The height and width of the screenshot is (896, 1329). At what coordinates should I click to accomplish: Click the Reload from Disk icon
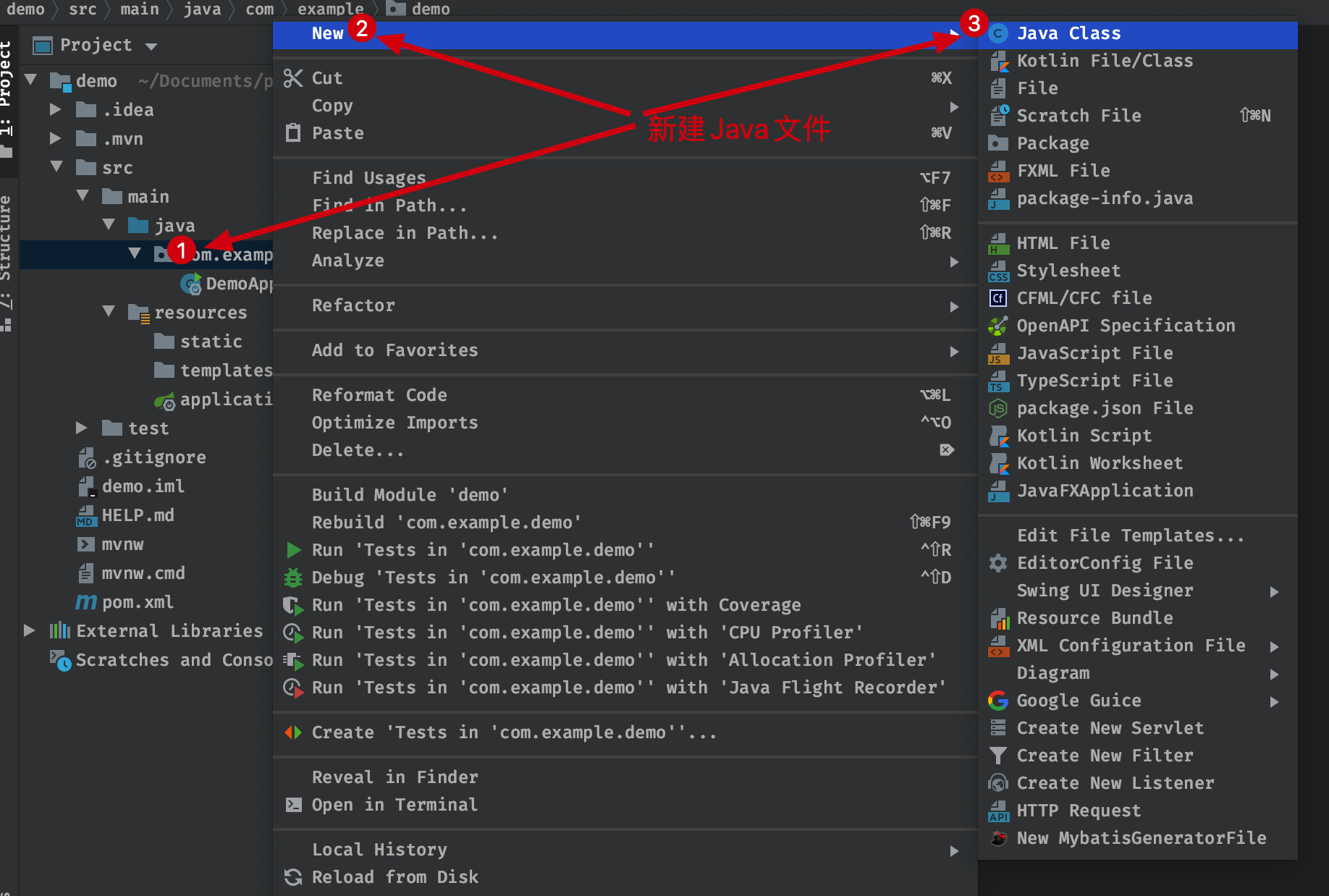click(293, 877)
